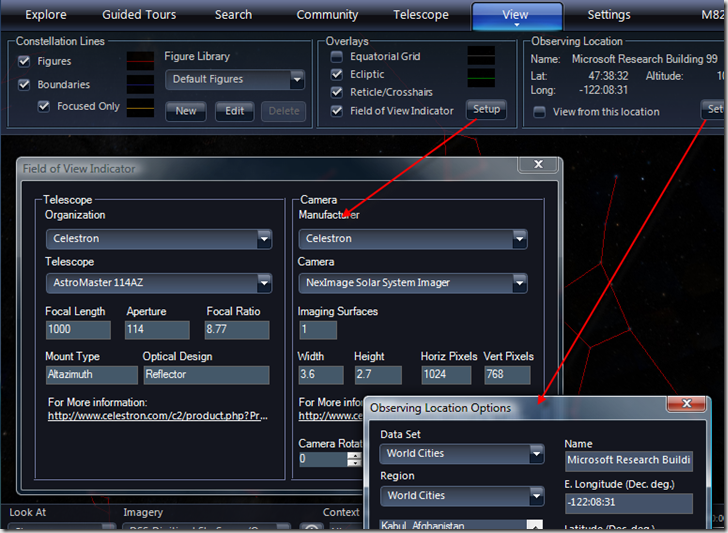
Task: Switch to Guided Tours tab
Action: (139, 15)
